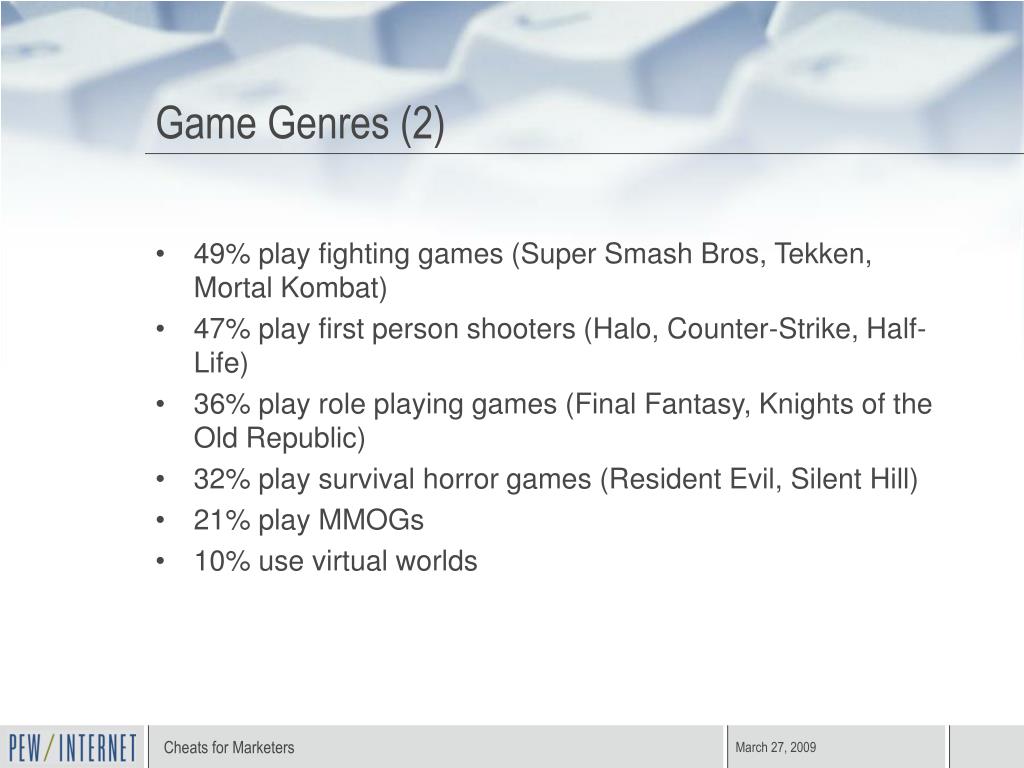Click the text Mortal Kombat)
Image resolution: width=1024 pixels, height=768 pixels.
(x=291, y=287)
